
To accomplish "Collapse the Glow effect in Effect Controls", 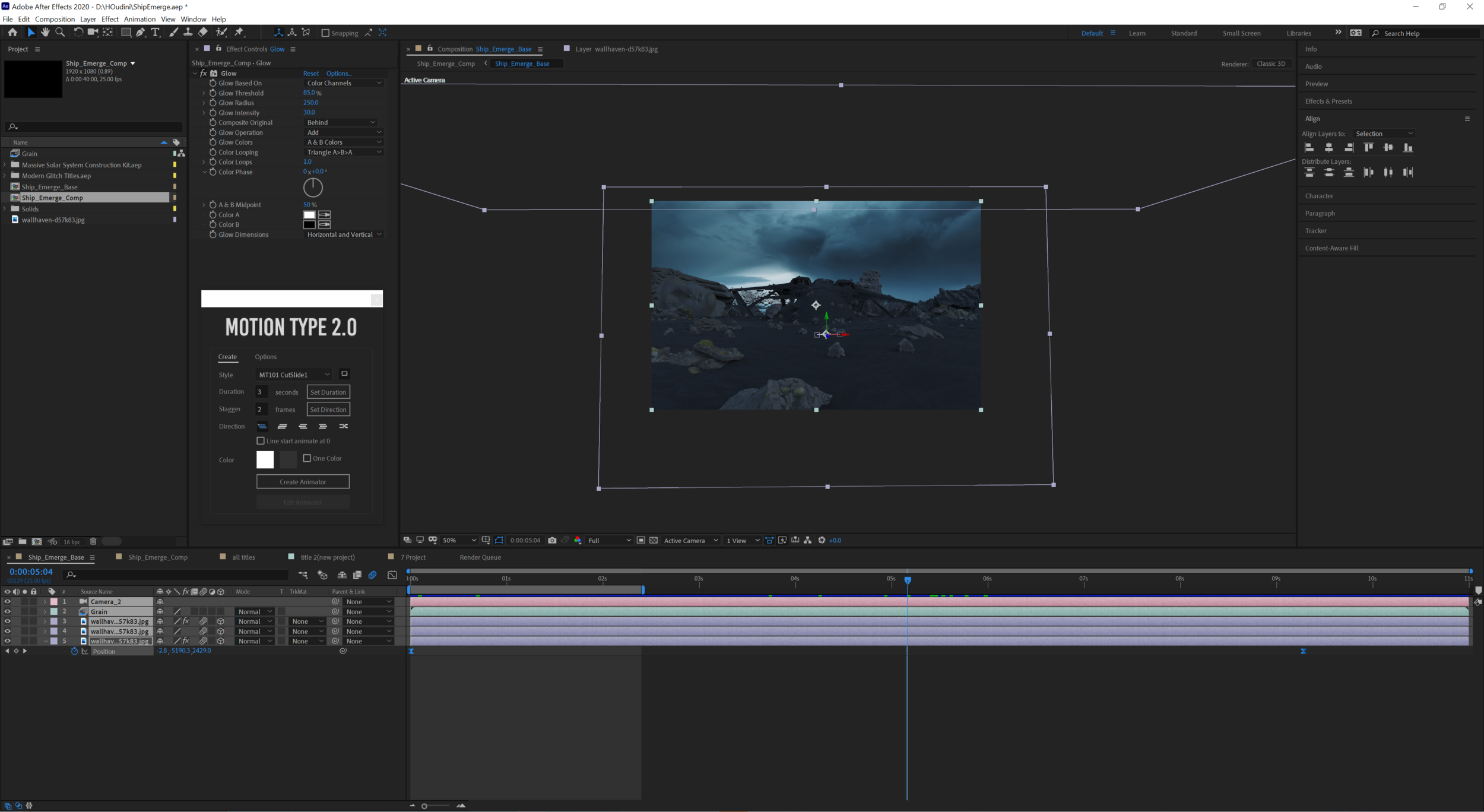I will pyautogui.click(x=196, y=73).
